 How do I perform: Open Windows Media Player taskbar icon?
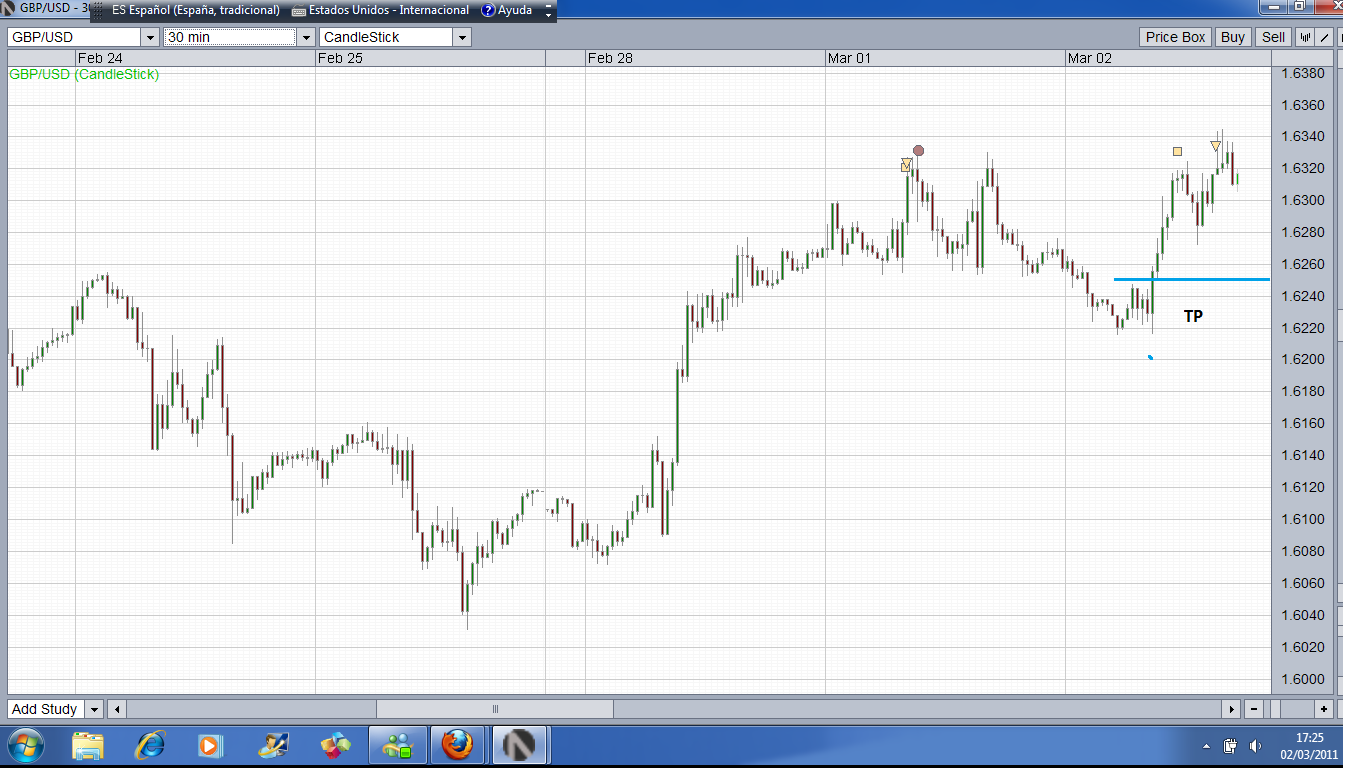pos(210,745)
